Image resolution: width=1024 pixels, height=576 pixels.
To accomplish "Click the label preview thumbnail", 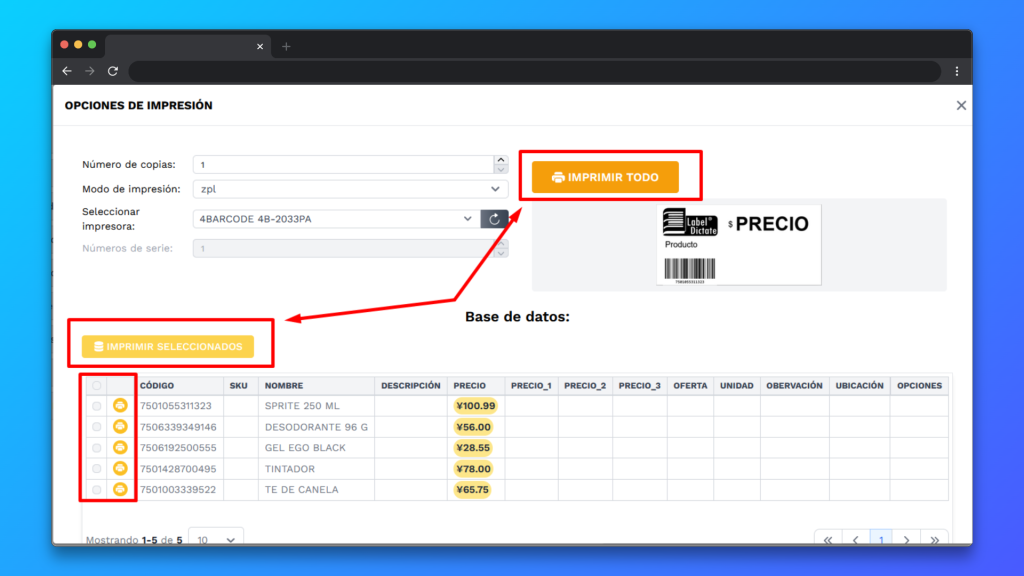I will [x=739, y=245].
